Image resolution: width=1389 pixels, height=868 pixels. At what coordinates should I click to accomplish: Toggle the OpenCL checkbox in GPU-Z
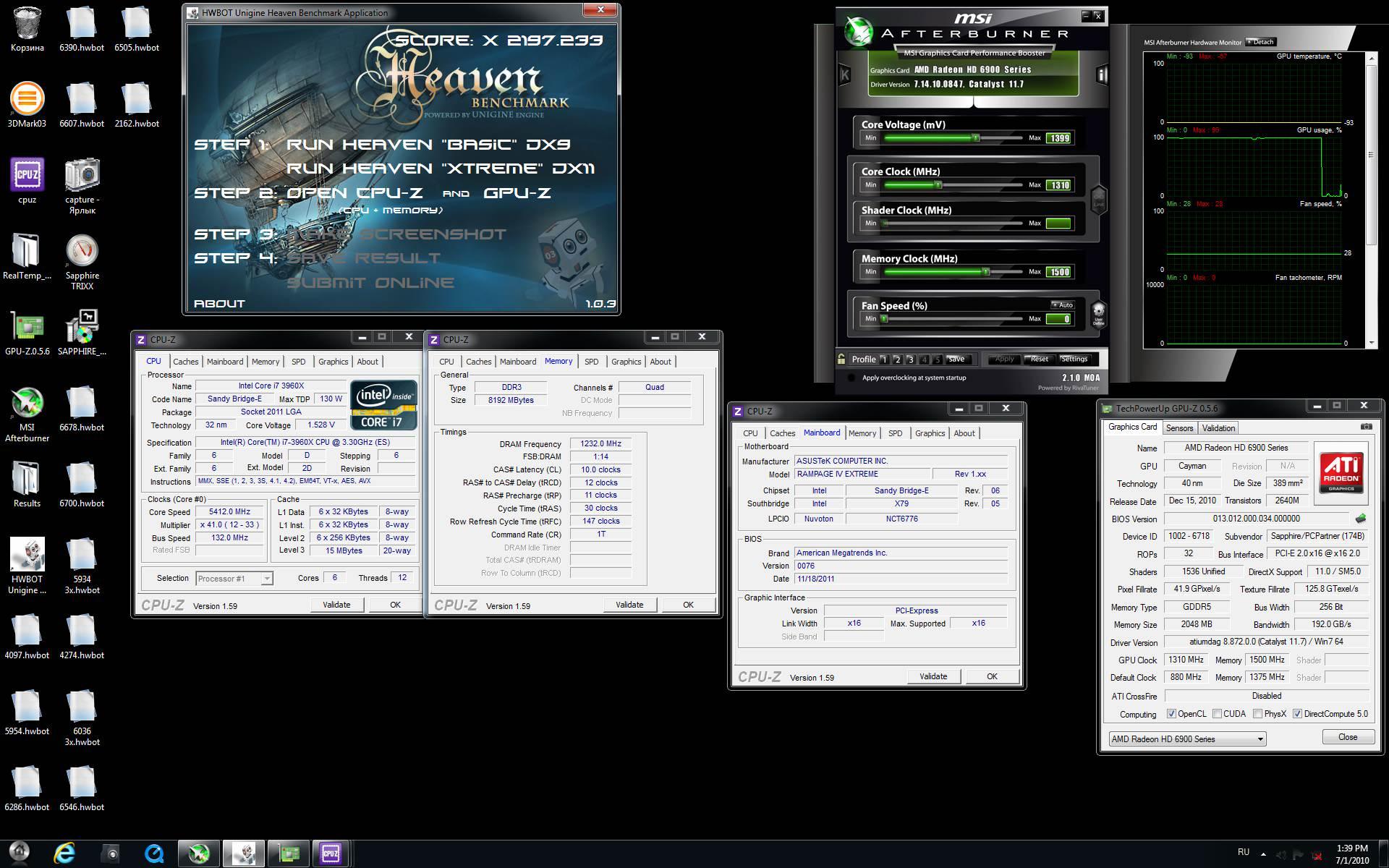point(1171,714)
